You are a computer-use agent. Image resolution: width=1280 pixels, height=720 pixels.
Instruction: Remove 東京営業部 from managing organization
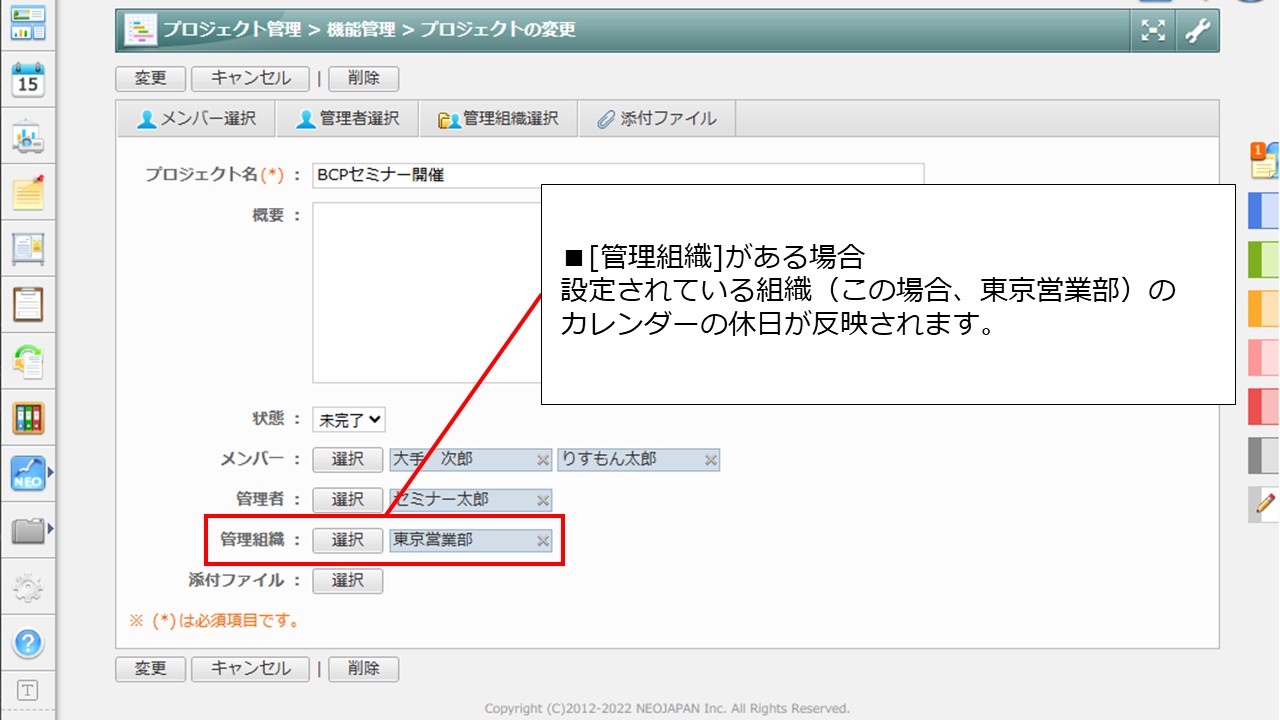543,541
